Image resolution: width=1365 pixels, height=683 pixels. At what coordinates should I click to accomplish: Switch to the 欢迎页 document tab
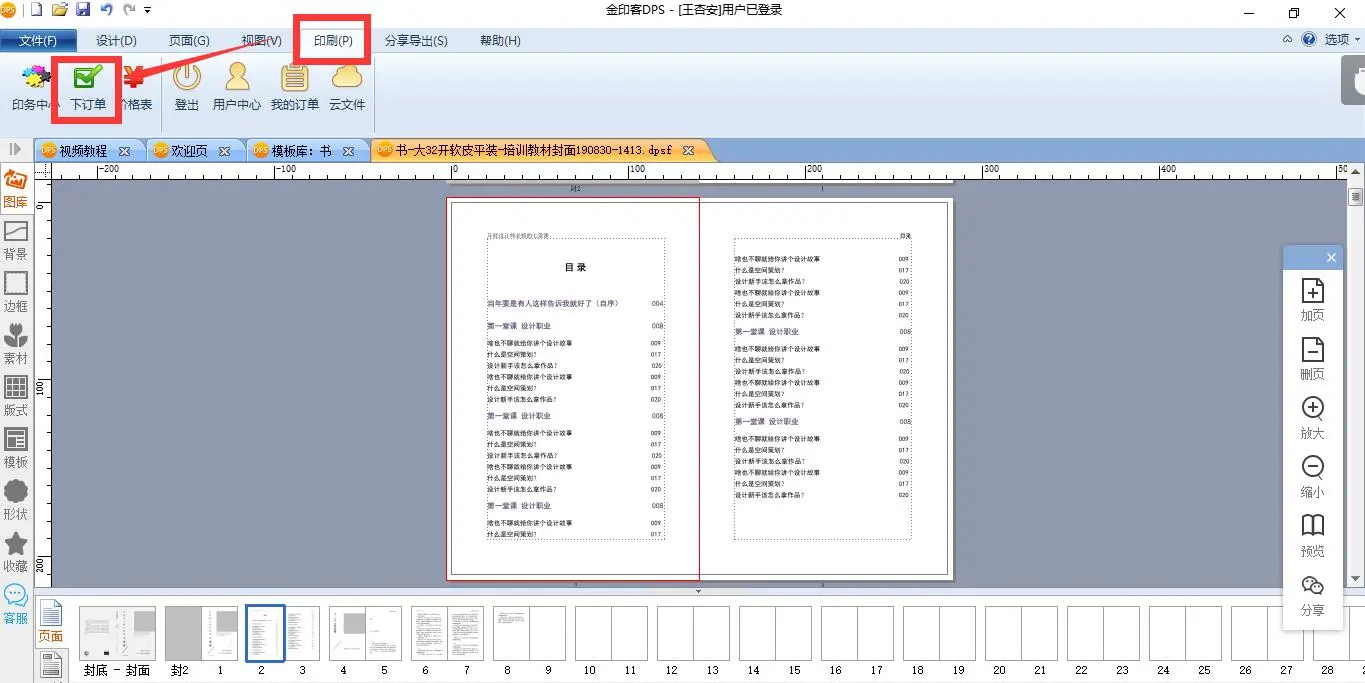(189, 151)
